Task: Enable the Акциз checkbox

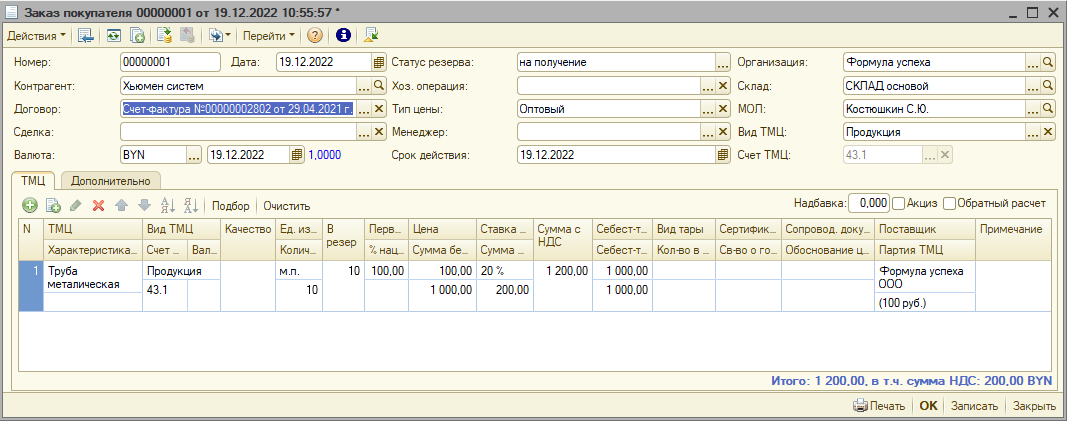Action: click(899, 203)
